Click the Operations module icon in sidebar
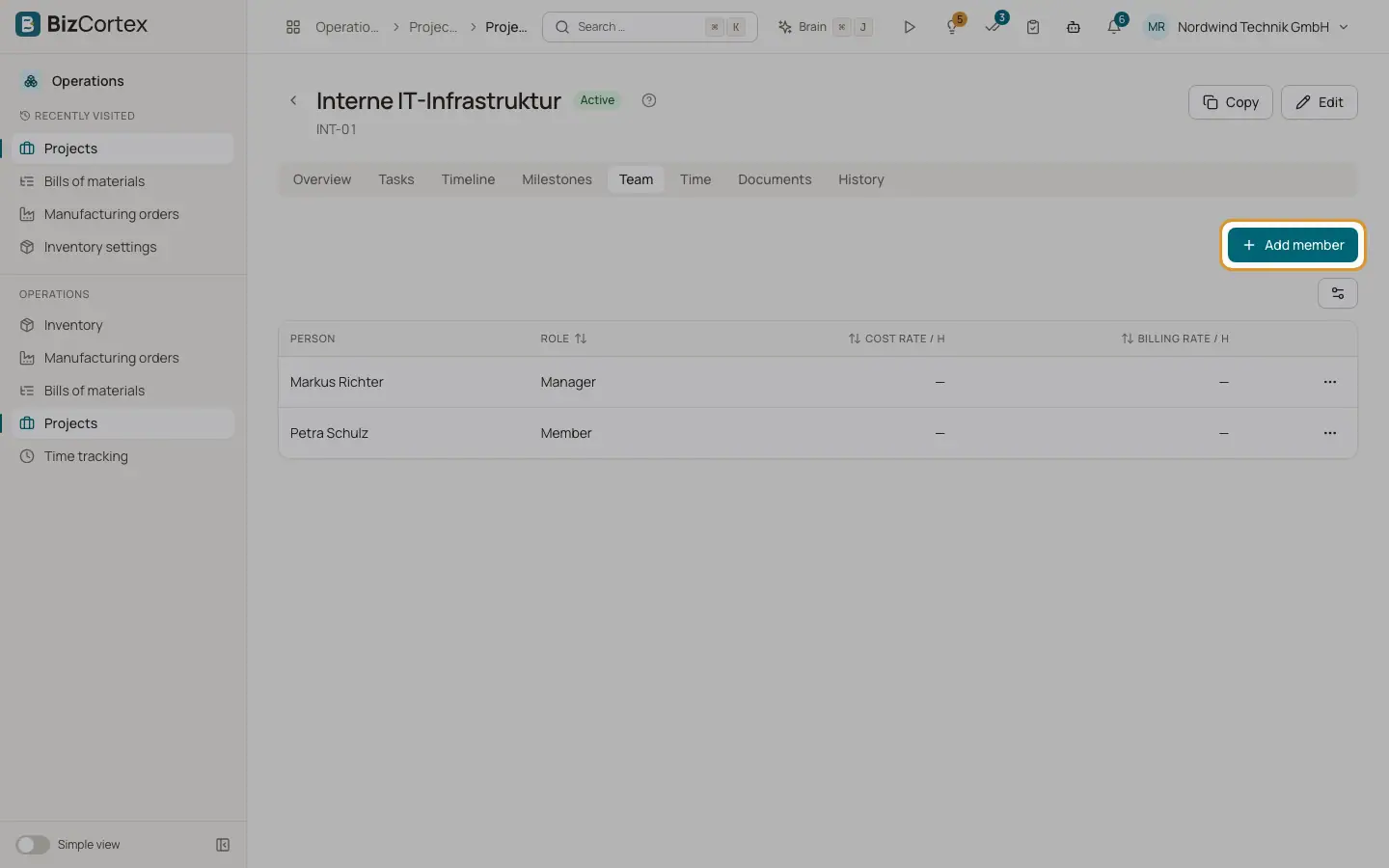1389x868 pixels. (x=31, y=81)
